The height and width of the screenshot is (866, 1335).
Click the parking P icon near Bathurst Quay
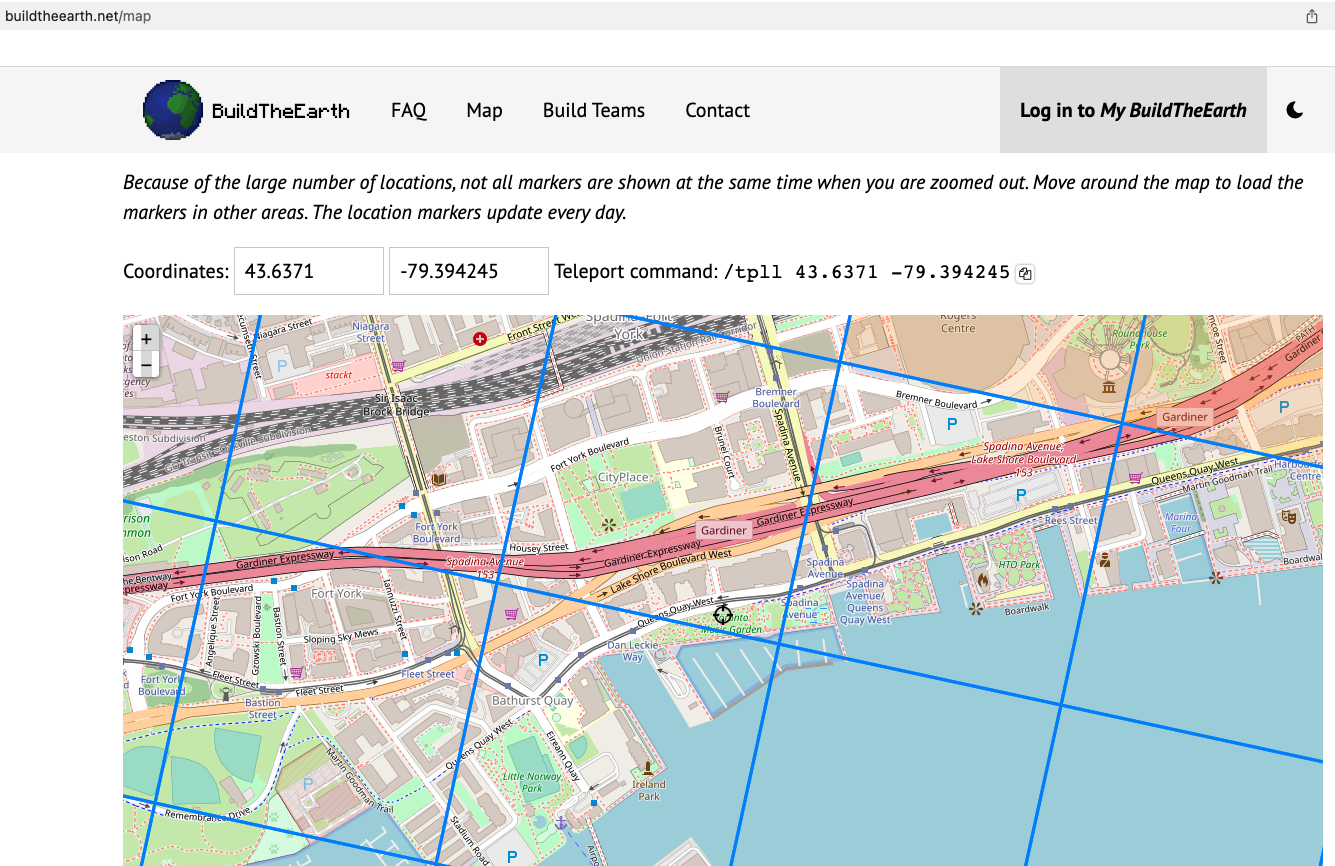point(543,659)
